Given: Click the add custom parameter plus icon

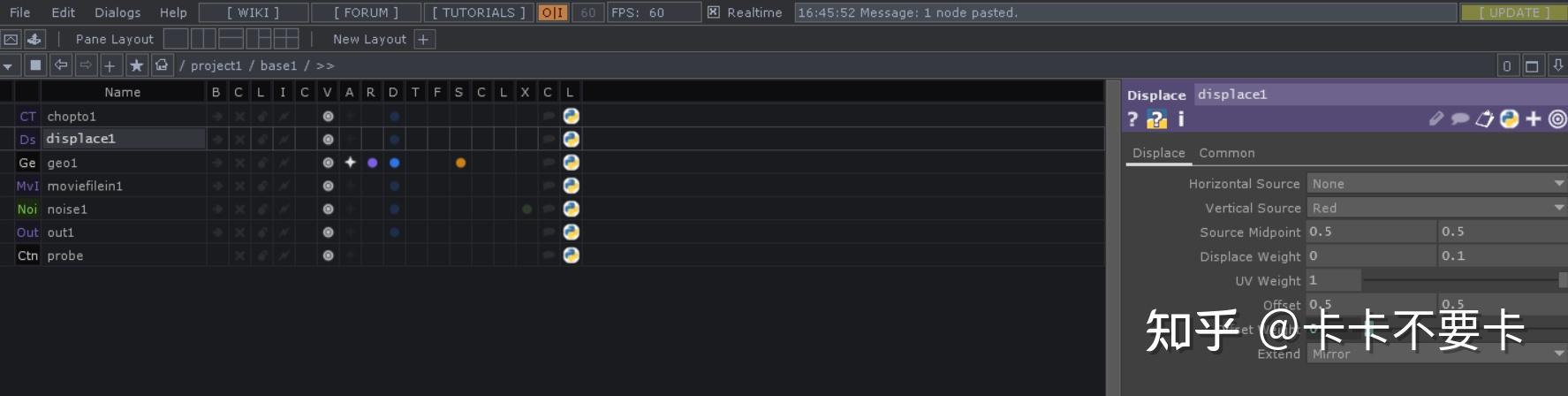Looking at the screenshot, I should (1533, 119).
